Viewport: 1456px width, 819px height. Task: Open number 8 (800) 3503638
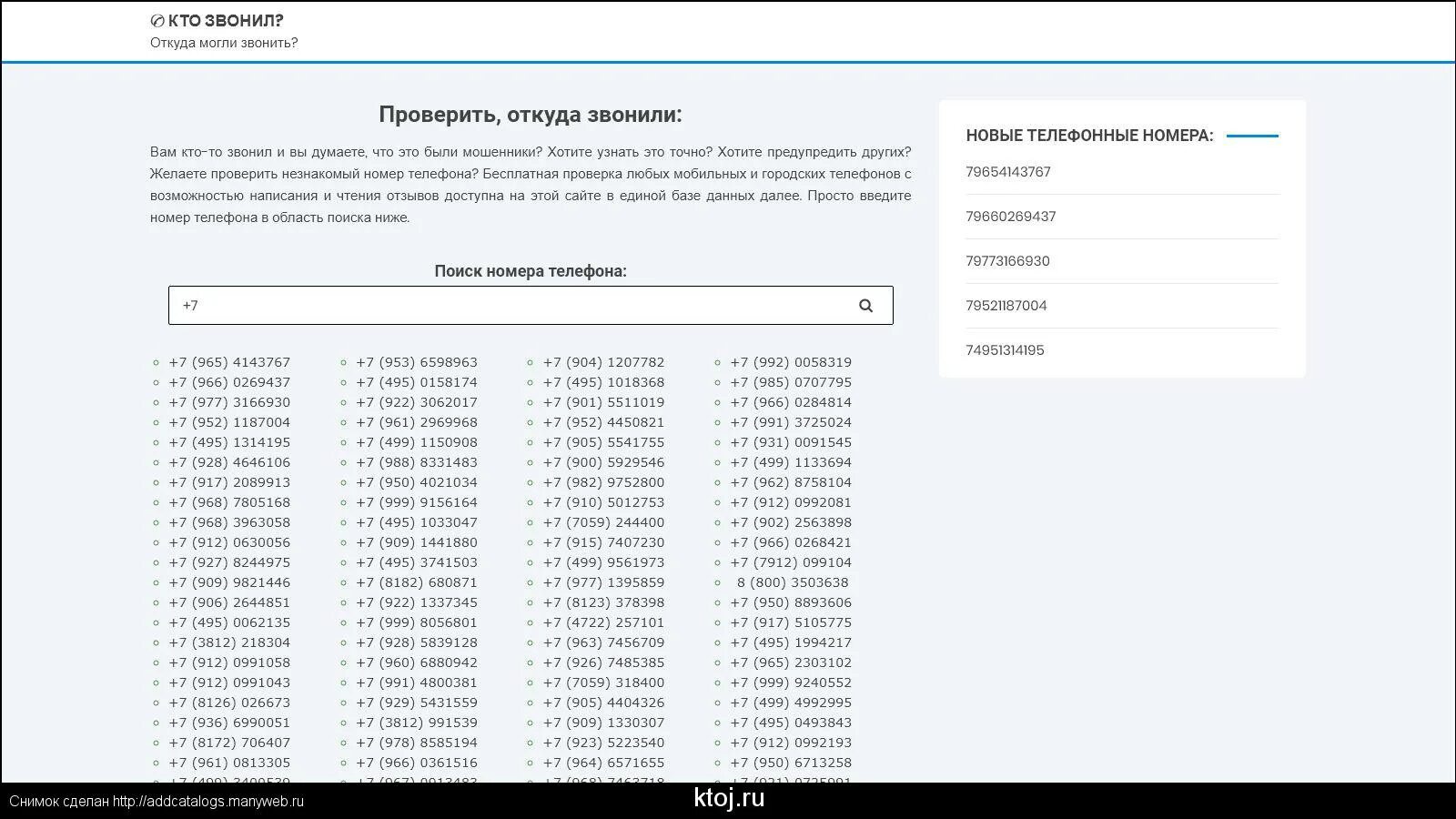[x=793, y=582]
